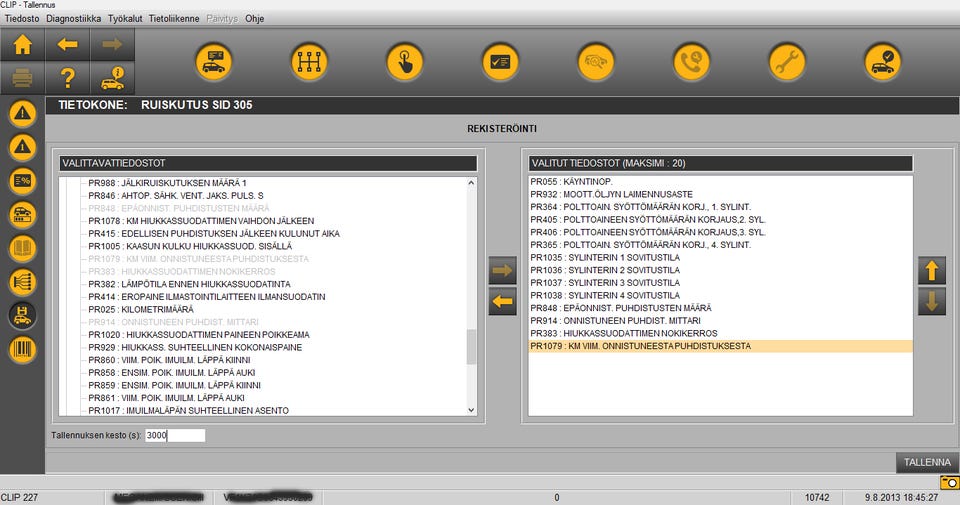Click the phone support icon

point(691,62)
